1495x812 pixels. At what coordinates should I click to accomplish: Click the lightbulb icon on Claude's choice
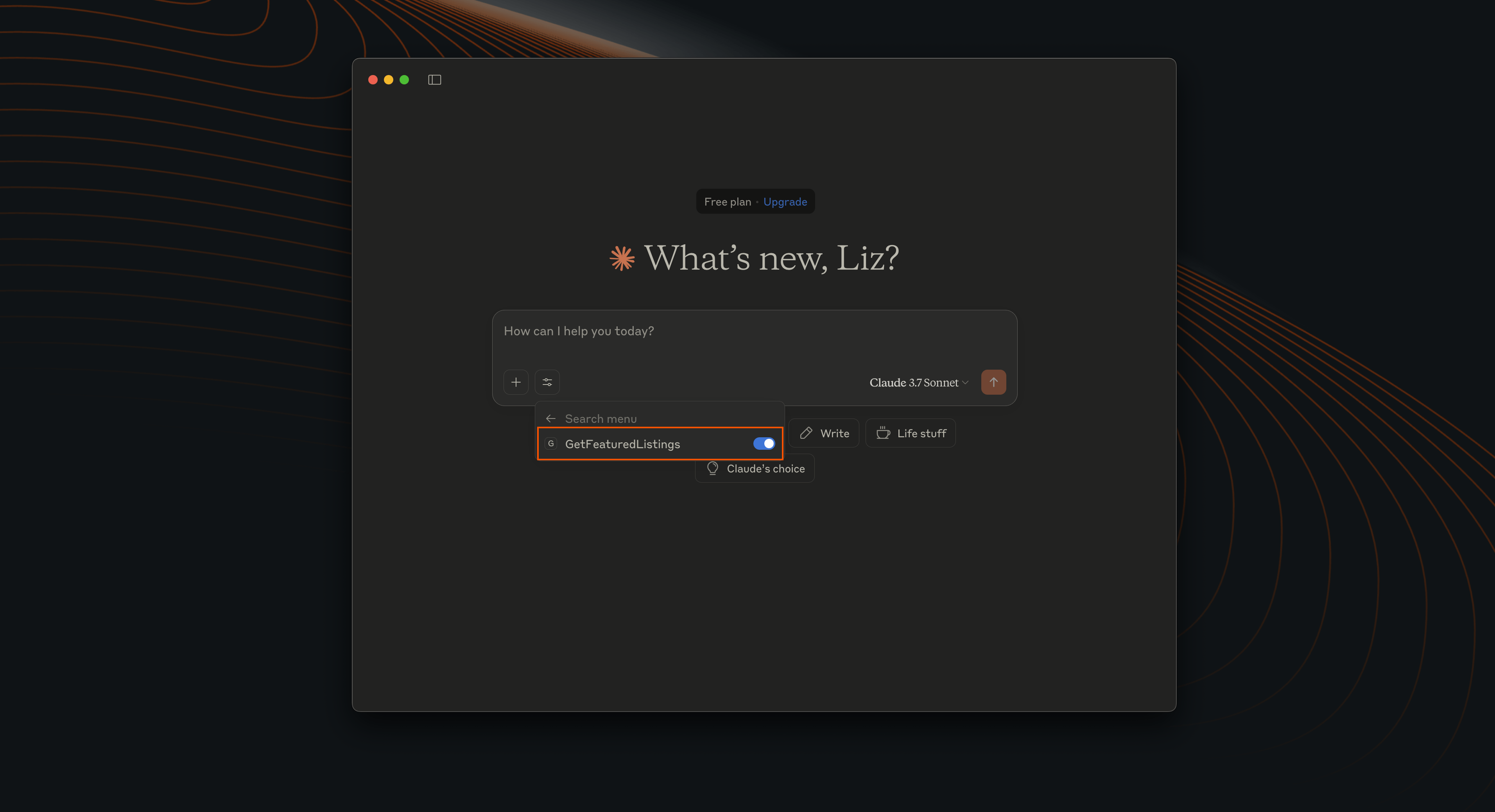click(713, 468)
